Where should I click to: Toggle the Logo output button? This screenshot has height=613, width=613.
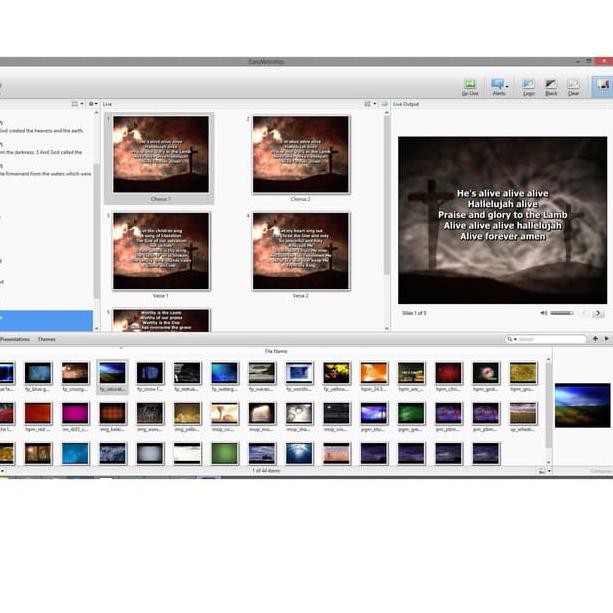click(528, 86)
